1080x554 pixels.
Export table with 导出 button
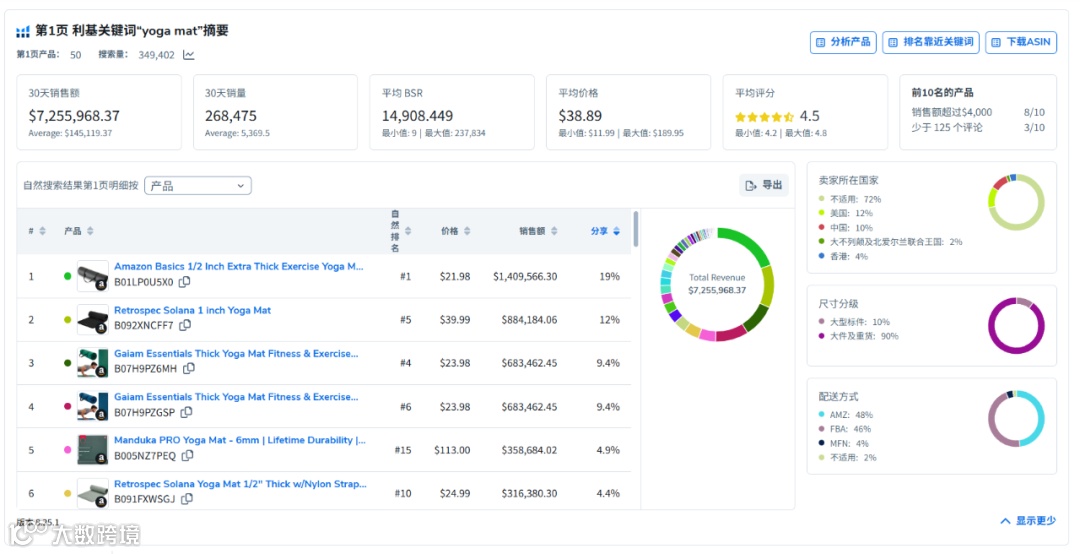(765, 185)
